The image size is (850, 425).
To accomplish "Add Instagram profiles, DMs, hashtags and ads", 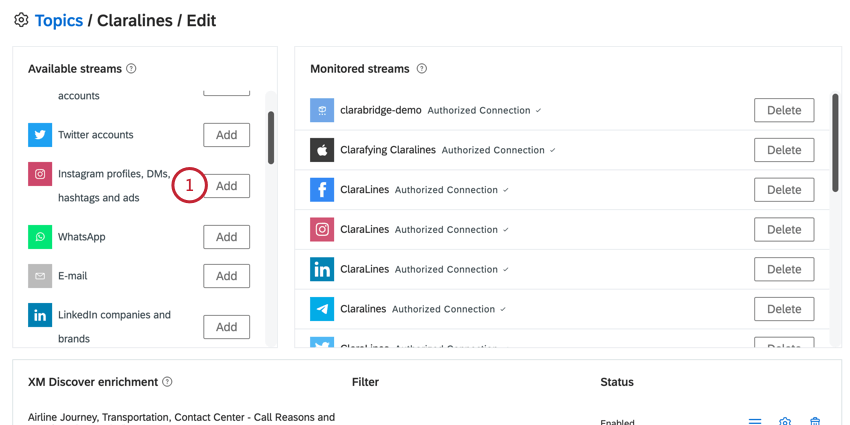I will pos(227,186).
